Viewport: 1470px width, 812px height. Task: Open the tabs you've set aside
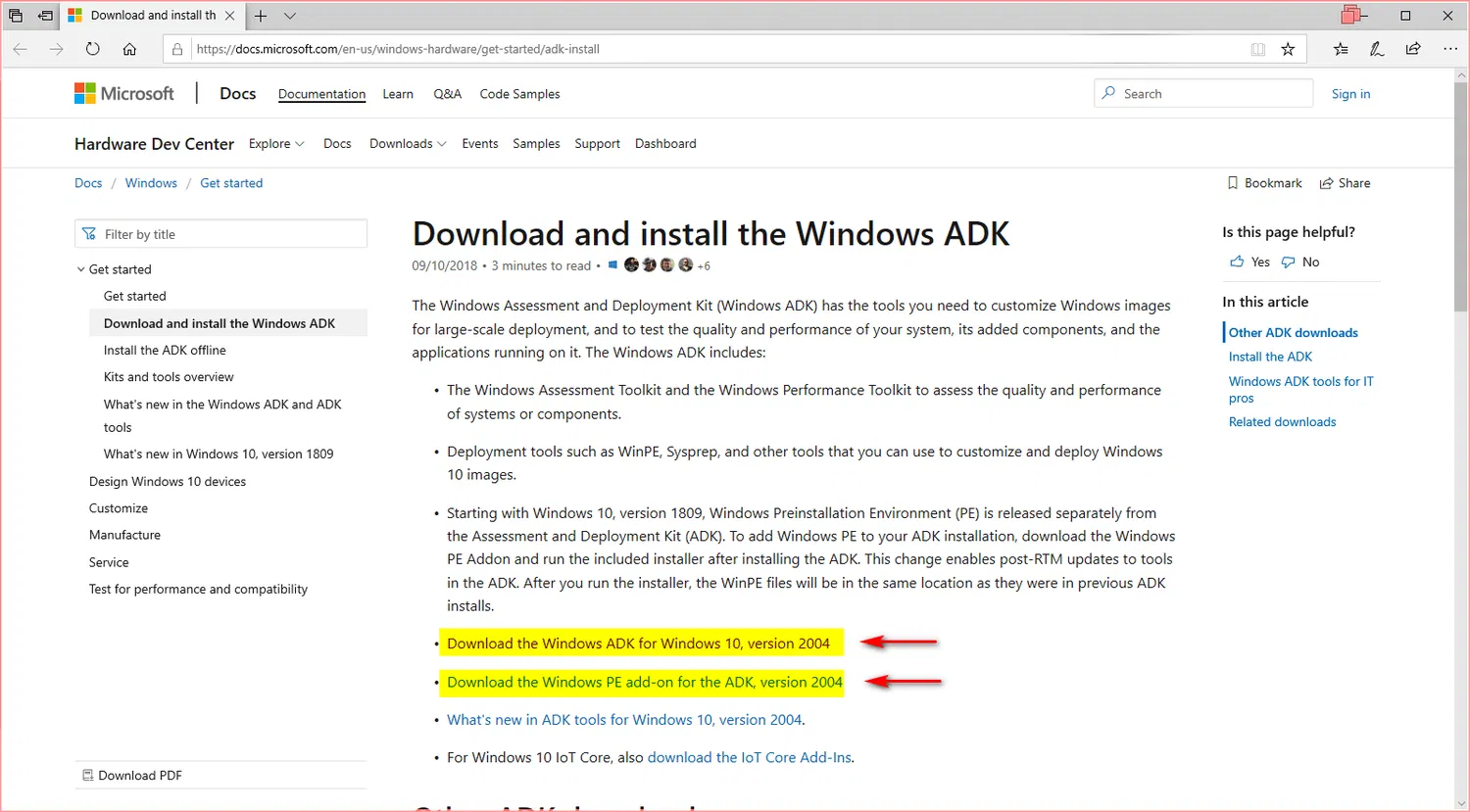pos(16,16)
